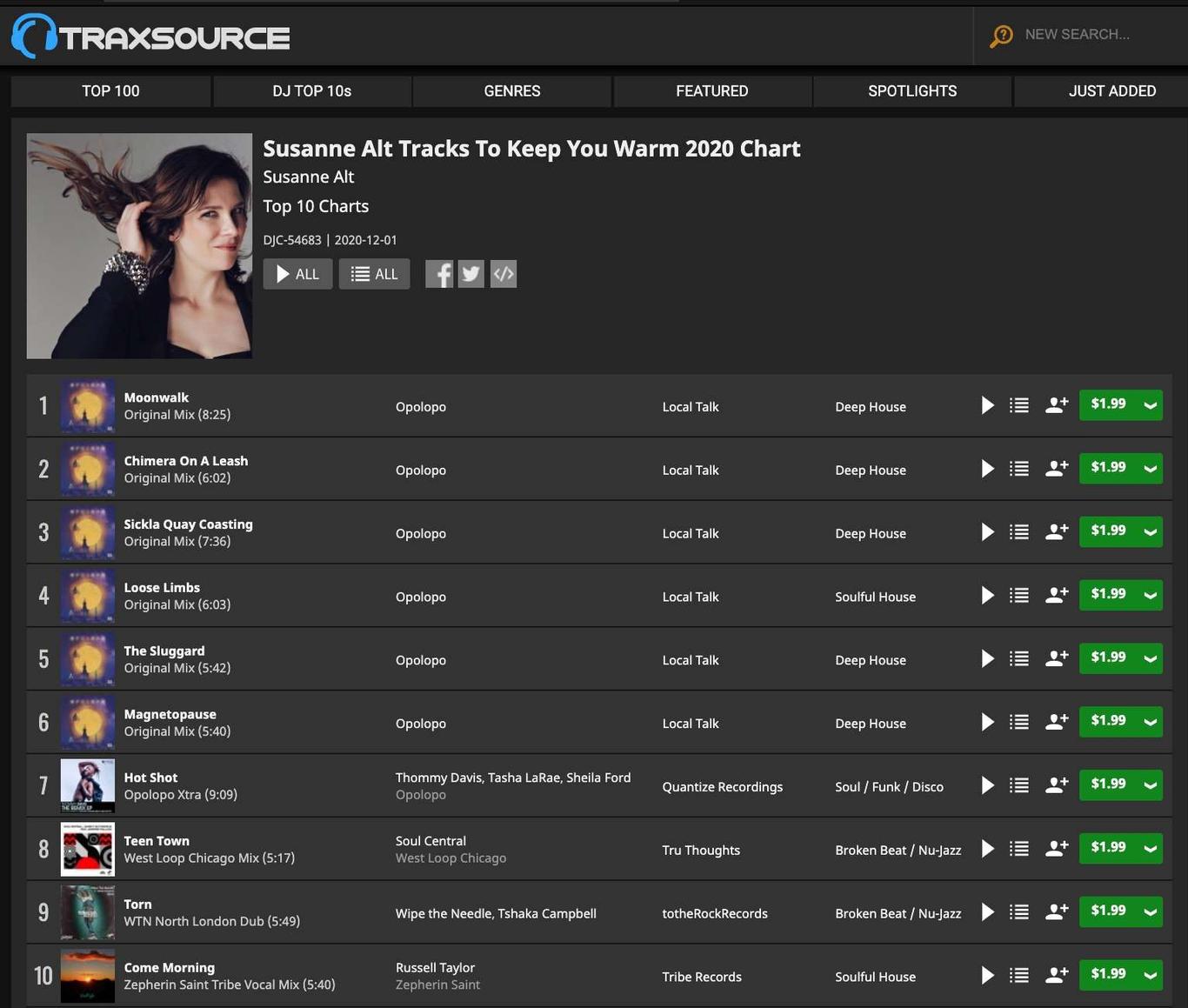Open Tribe Records label page
This screenshot has height=1008, width=1188.
pos(702,978)
